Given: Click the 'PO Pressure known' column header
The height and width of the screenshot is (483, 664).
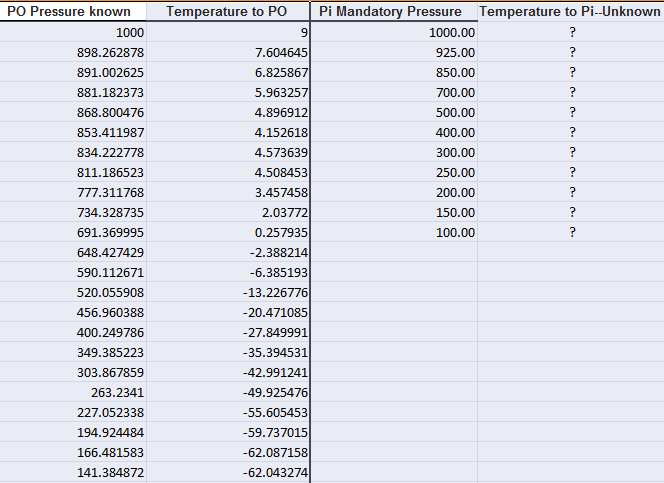Looking at the screenshot, I should coord(72,12).
